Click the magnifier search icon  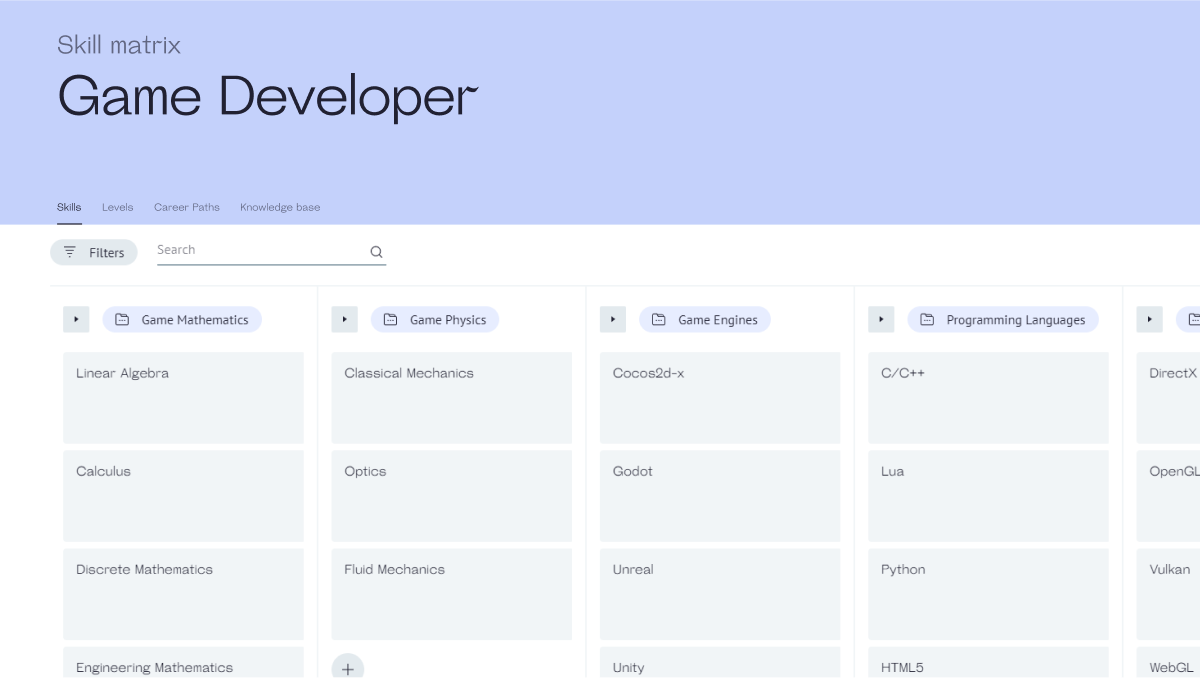pos(376,252)
